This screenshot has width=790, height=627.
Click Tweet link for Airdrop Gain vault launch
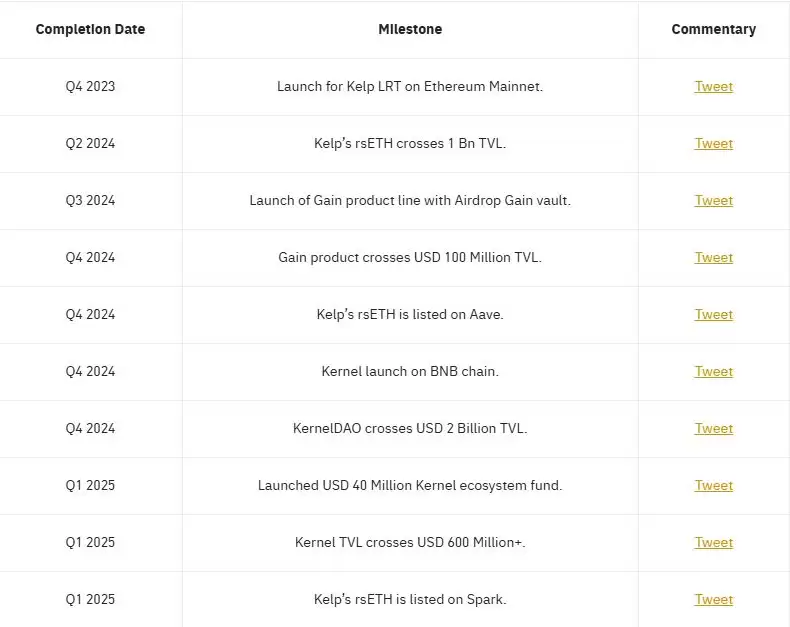713,200
